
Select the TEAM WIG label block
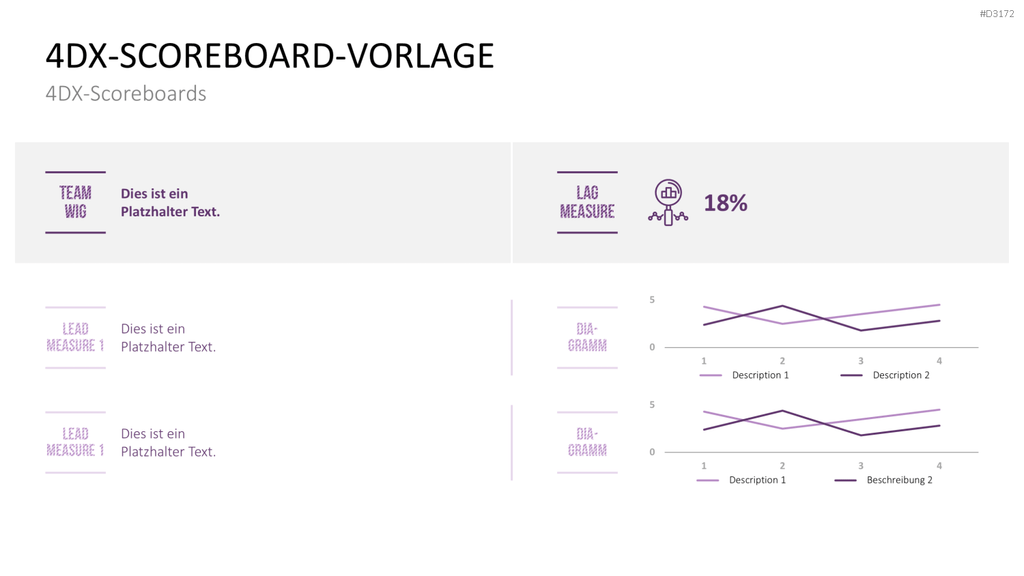[x=75, y=202]
